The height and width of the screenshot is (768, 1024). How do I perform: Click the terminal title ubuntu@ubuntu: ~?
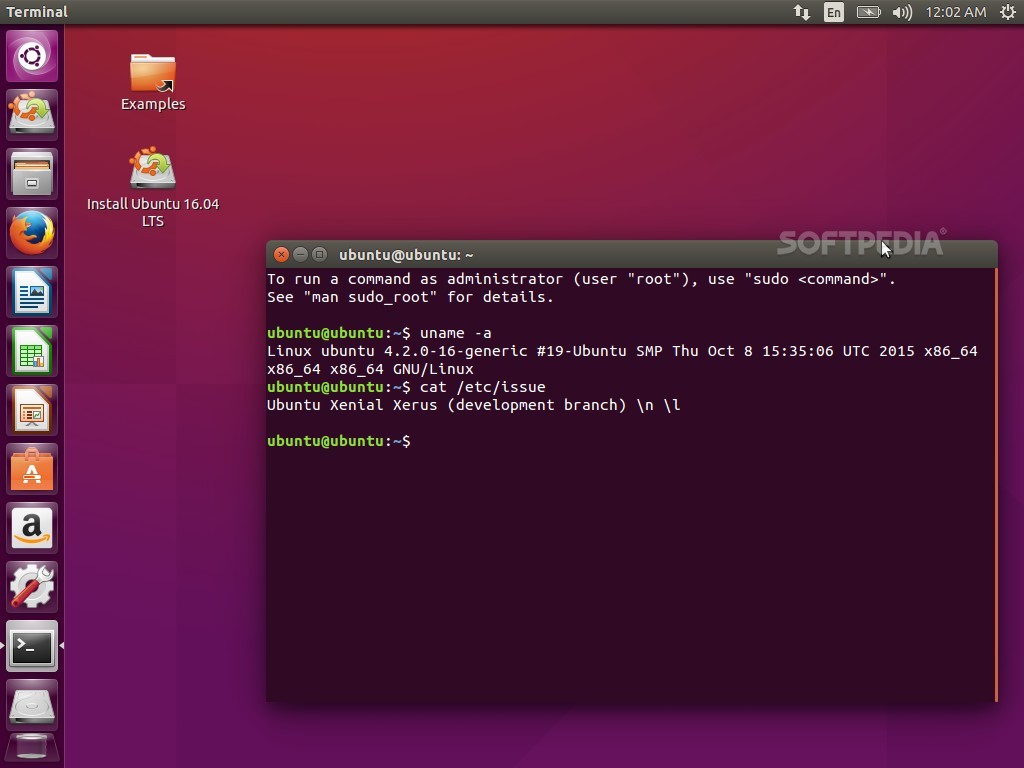(406, 255)
